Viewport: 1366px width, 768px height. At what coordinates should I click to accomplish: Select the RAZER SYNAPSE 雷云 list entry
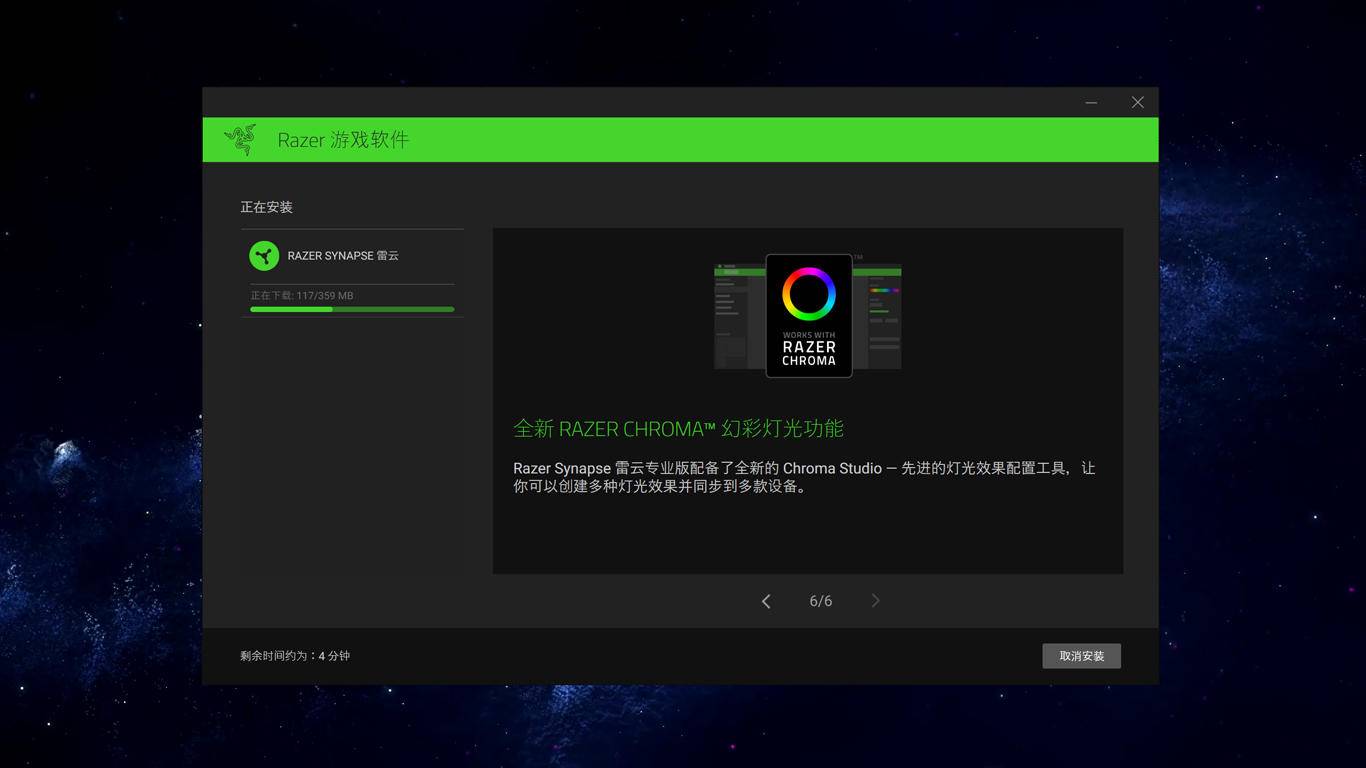tap(343, 256)
